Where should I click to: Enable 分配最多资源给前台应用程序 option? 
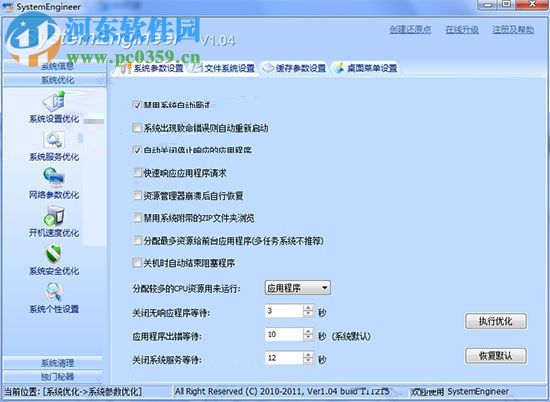pyautogui.click(x=137, y=241)
